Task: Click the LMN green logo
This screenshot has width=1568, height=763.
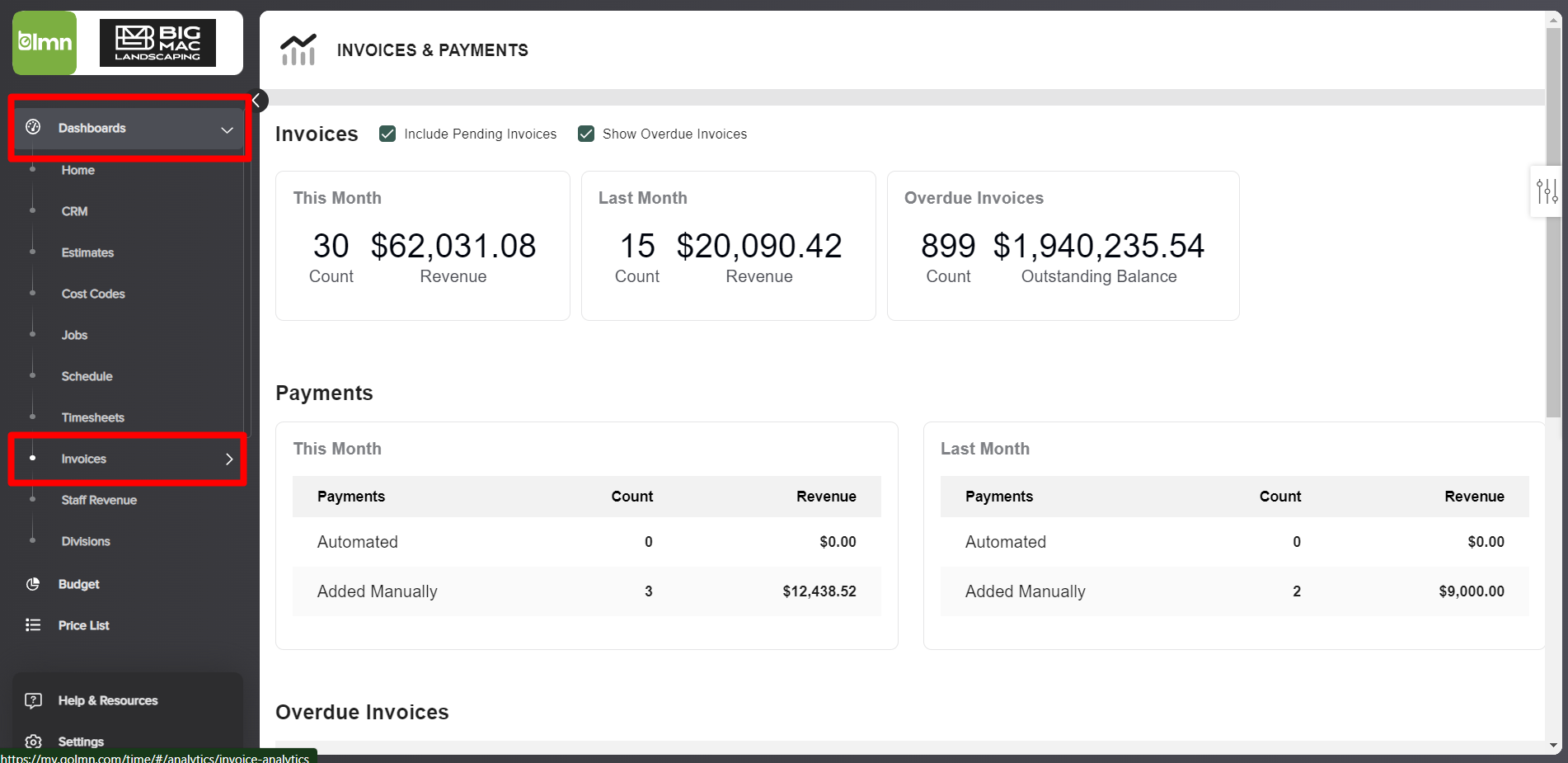Action: (45, 43)
